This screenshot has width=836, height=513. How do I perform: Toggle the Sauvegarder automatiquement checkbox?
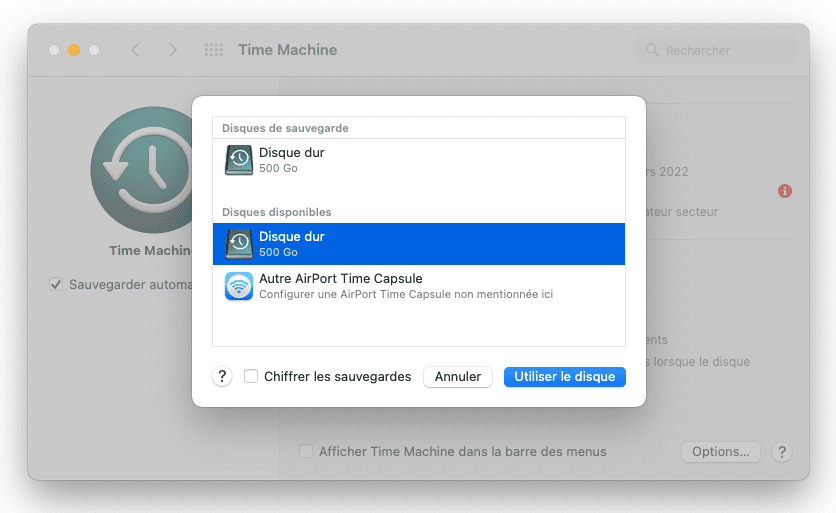pos(56,285)
